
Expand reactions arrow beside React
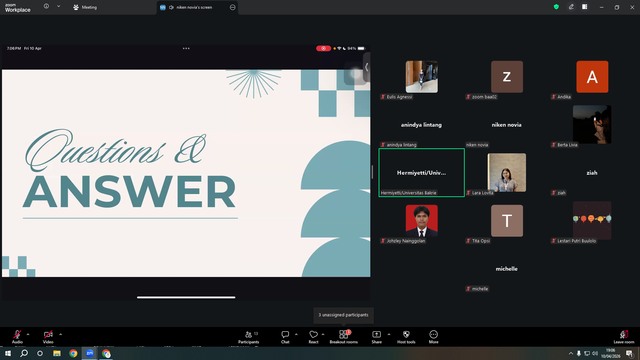(323, 334)
